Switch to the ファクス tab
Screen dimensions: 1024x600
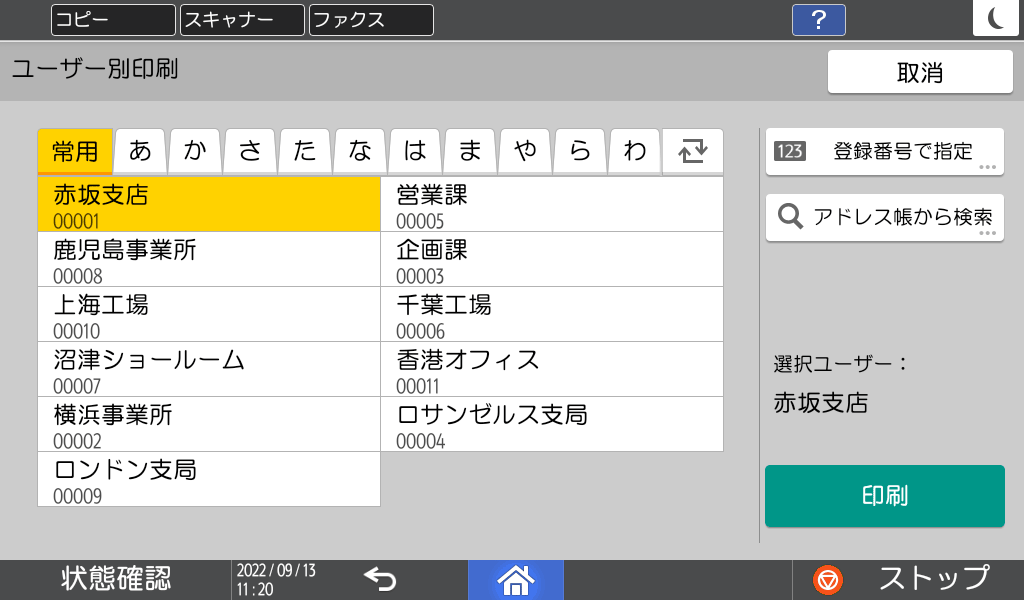click(370, 19)
